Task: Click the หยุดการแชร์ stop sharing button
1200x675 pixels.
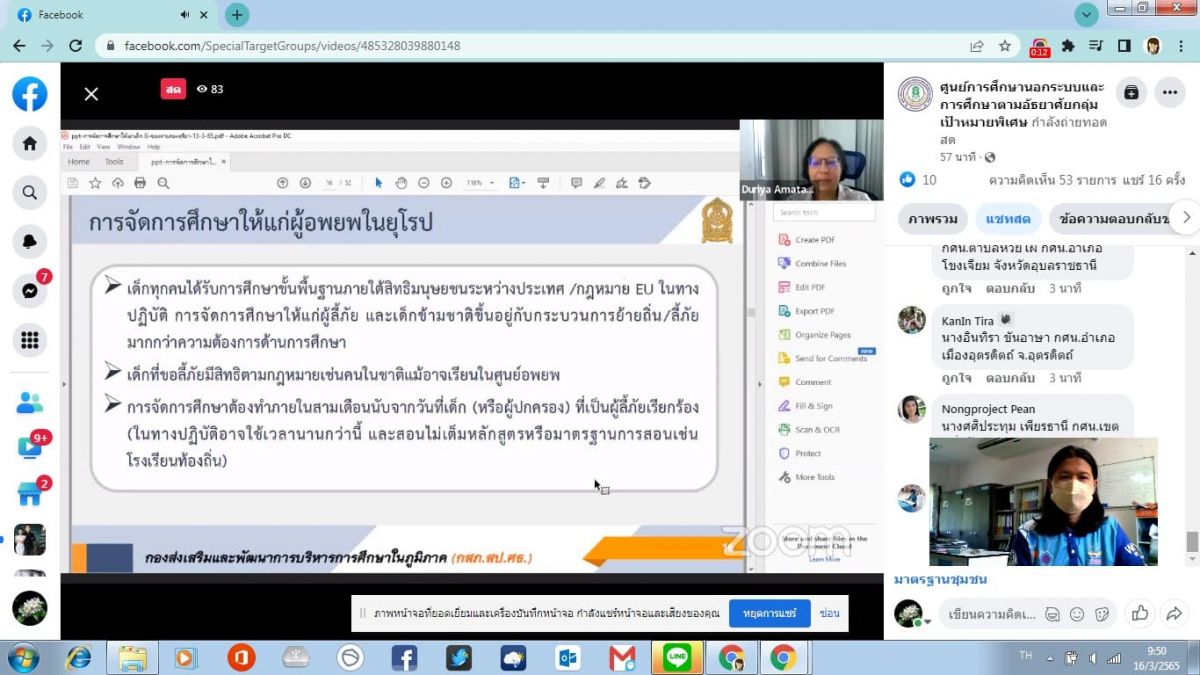Action: 769,613
